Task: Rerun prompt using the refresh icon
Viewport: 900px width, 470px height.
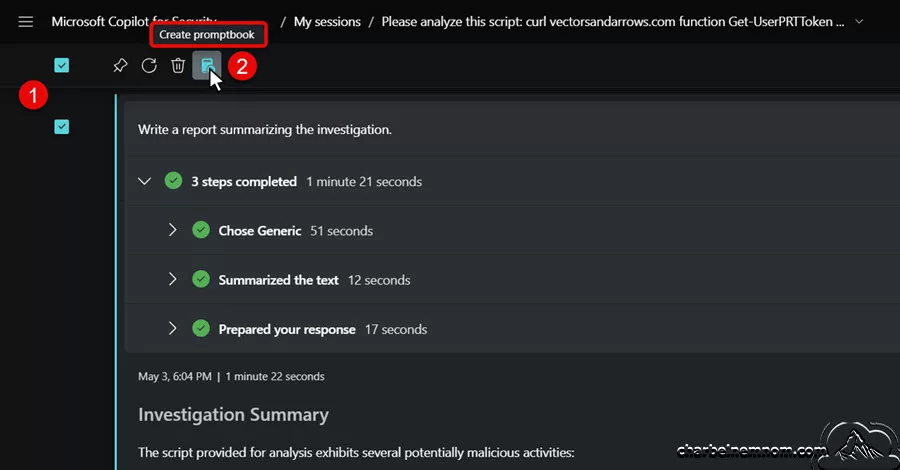Action: coord(149,65)
